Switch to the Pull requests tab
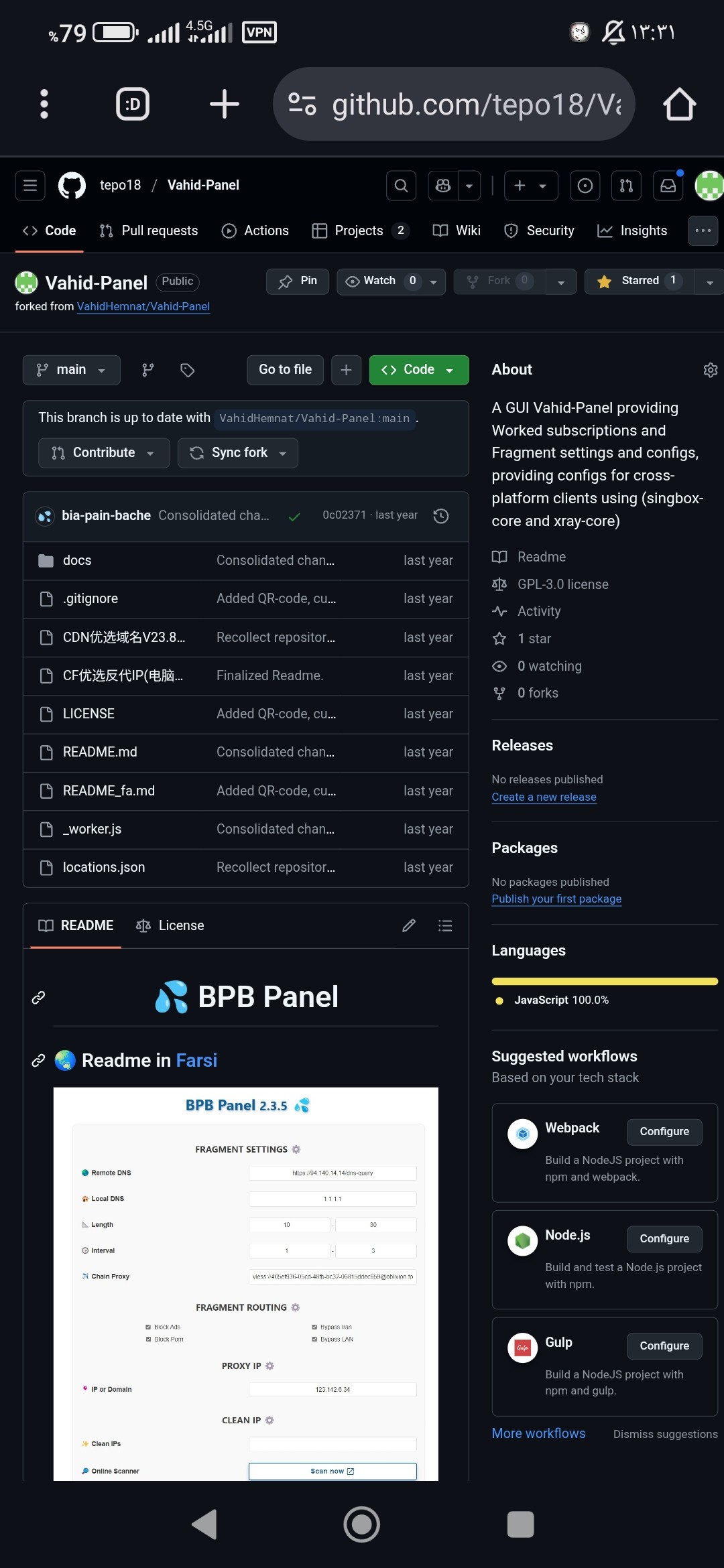 coord(149,231)
